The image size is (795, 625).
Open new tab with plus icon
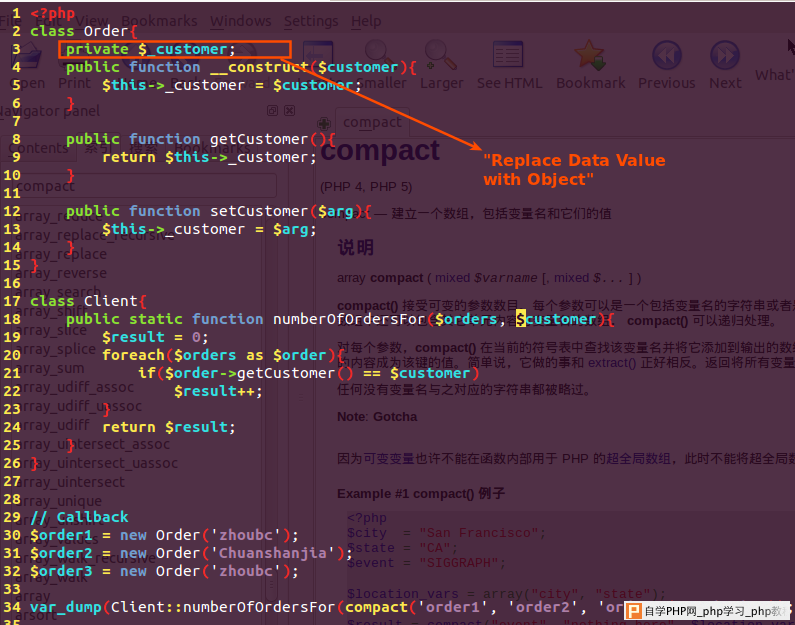[323, 123]
